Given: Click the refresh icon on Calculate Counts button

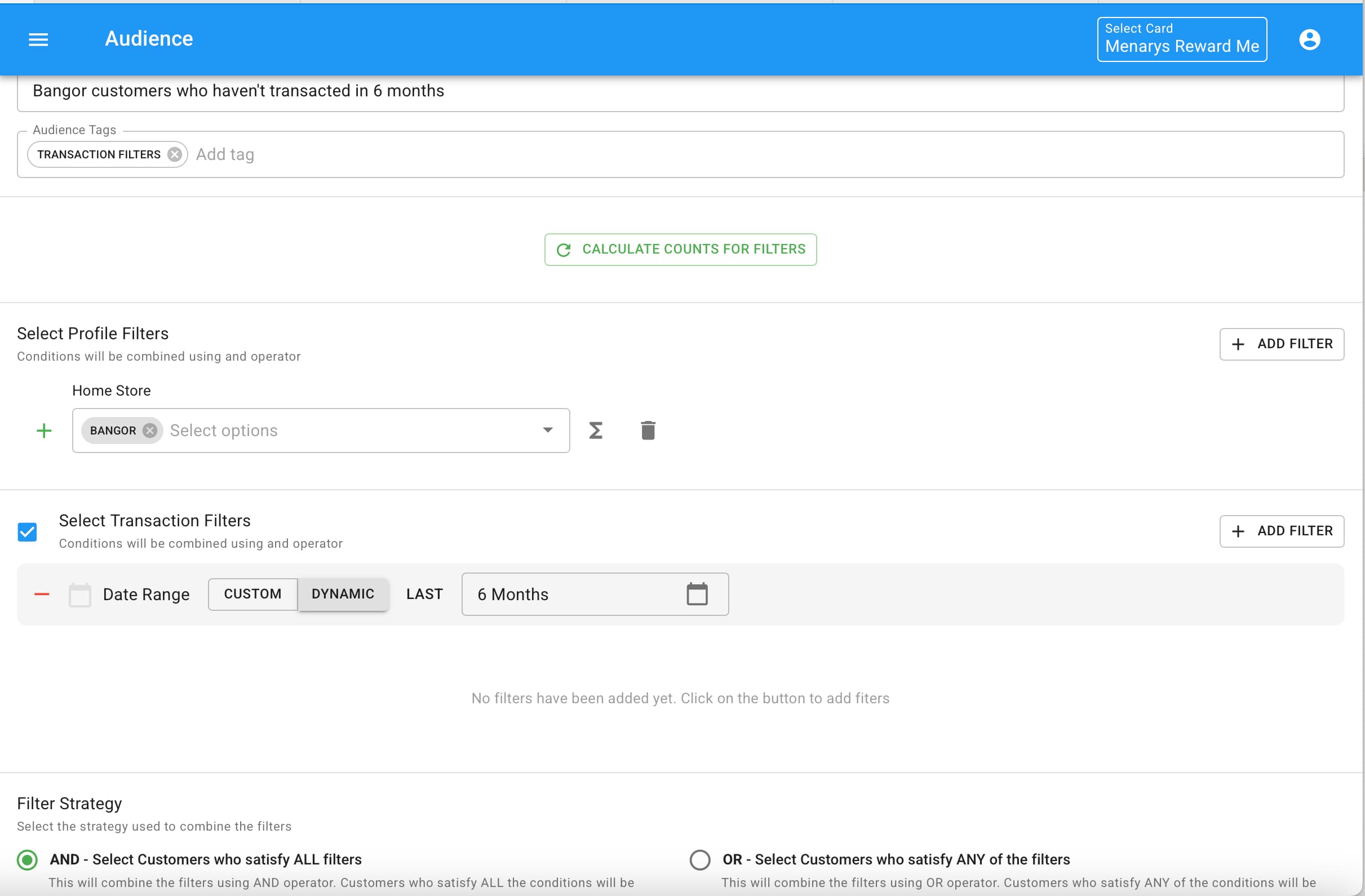Looking at the screenshot, I should (x=564, y=250).
